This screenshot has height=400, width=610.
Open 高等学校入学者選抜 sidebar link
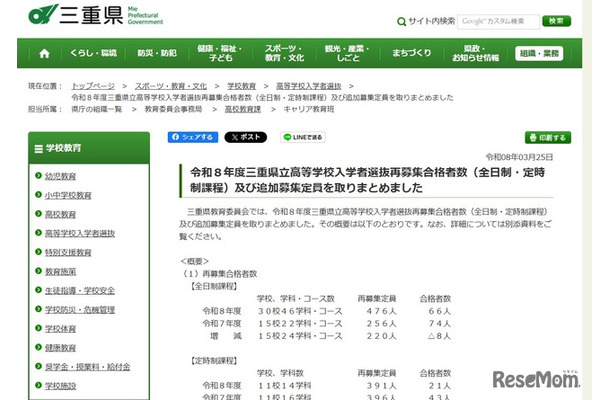[80, 233]
